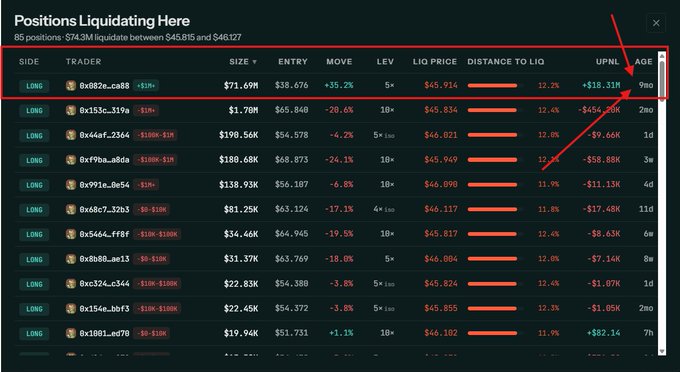680x372 pixels.
Task: Click the -$0-$10K badge on 0x68c7…32b3
Action: click(x=151, y=209)
